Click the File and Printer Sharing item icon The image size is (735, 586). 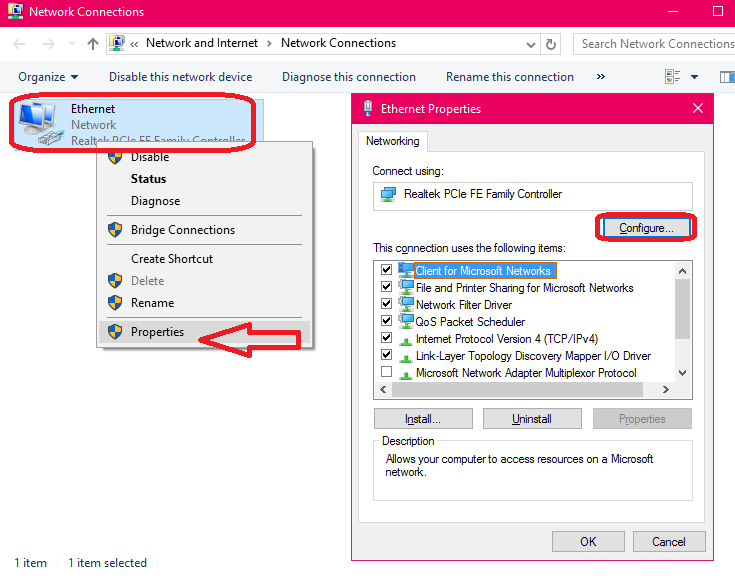pyautogui.click(x=406, y=287)
